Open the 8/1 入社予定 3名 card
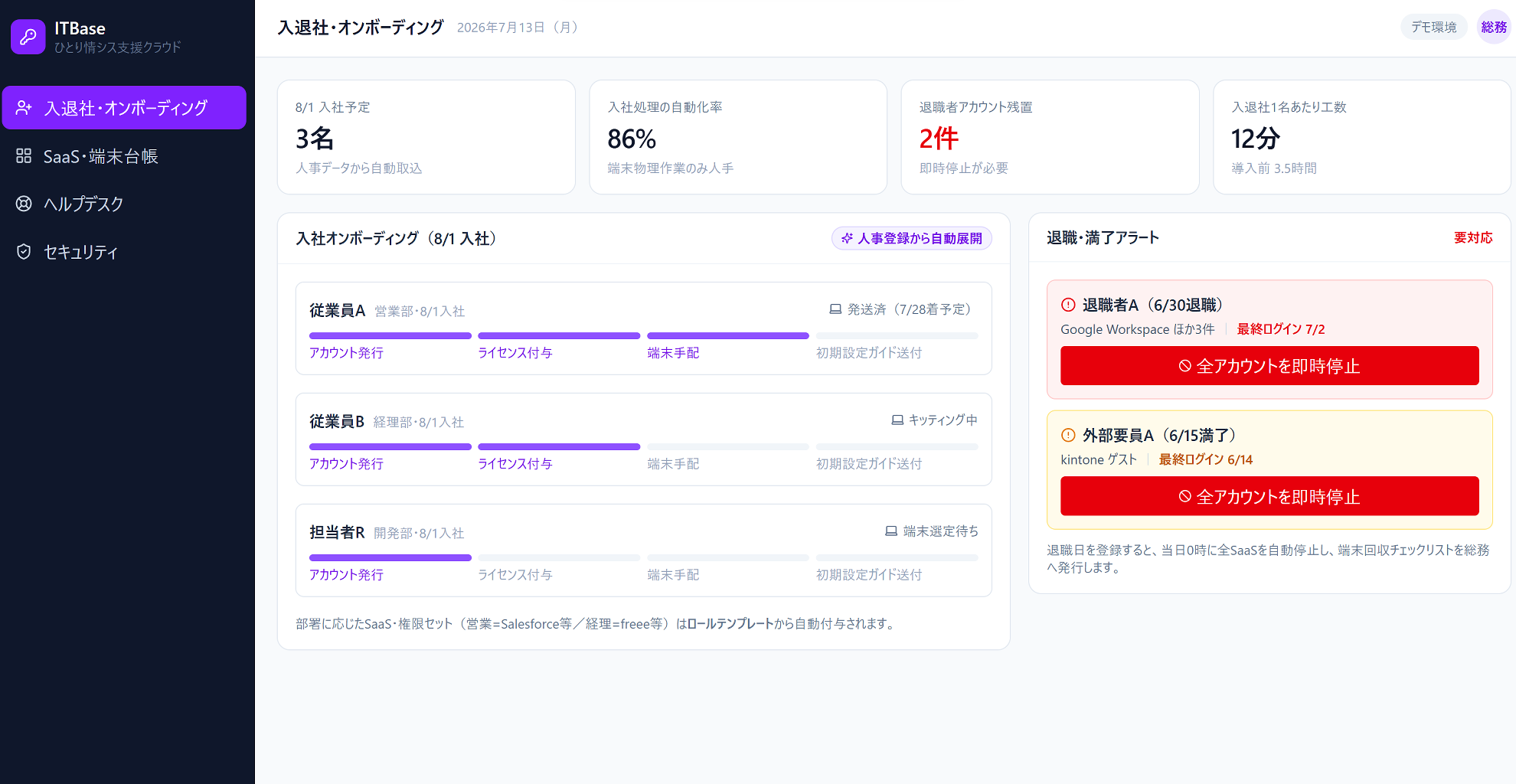Screen dimensions: 1516x784 coord(426,137)
